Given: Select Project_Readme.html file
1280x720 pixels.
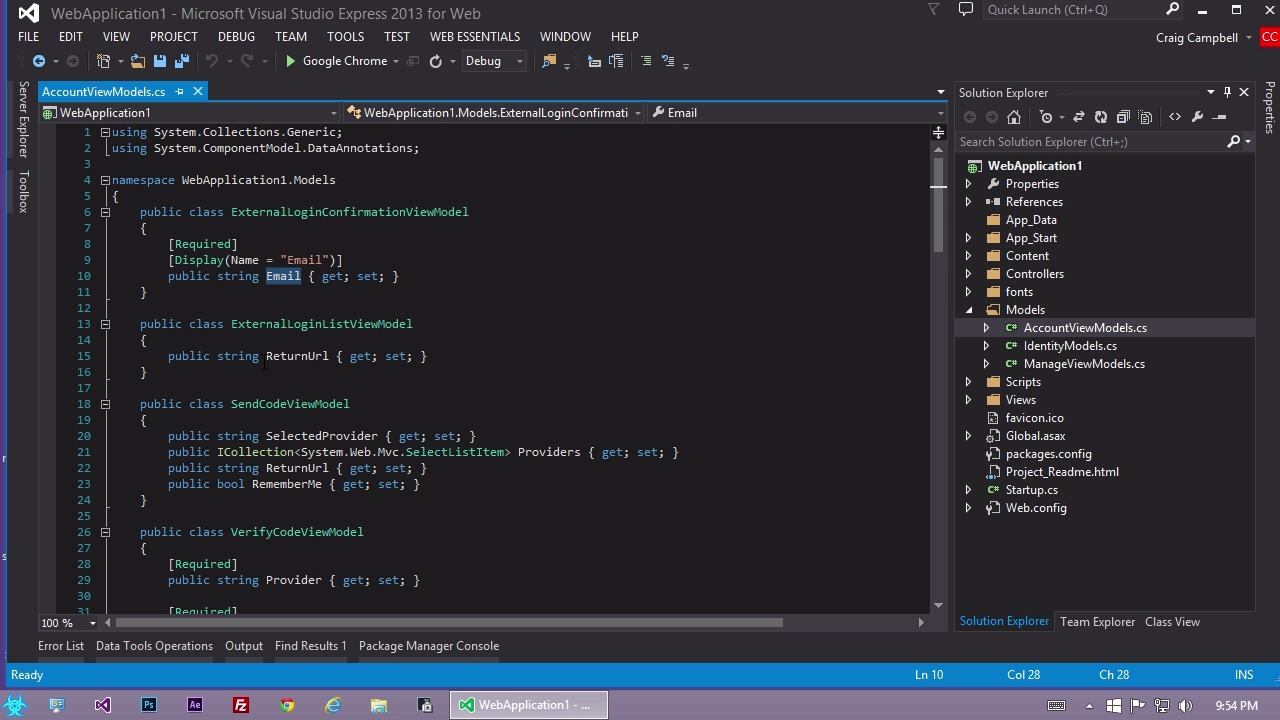Looking at the screenshot, I should coord(1062,472).
